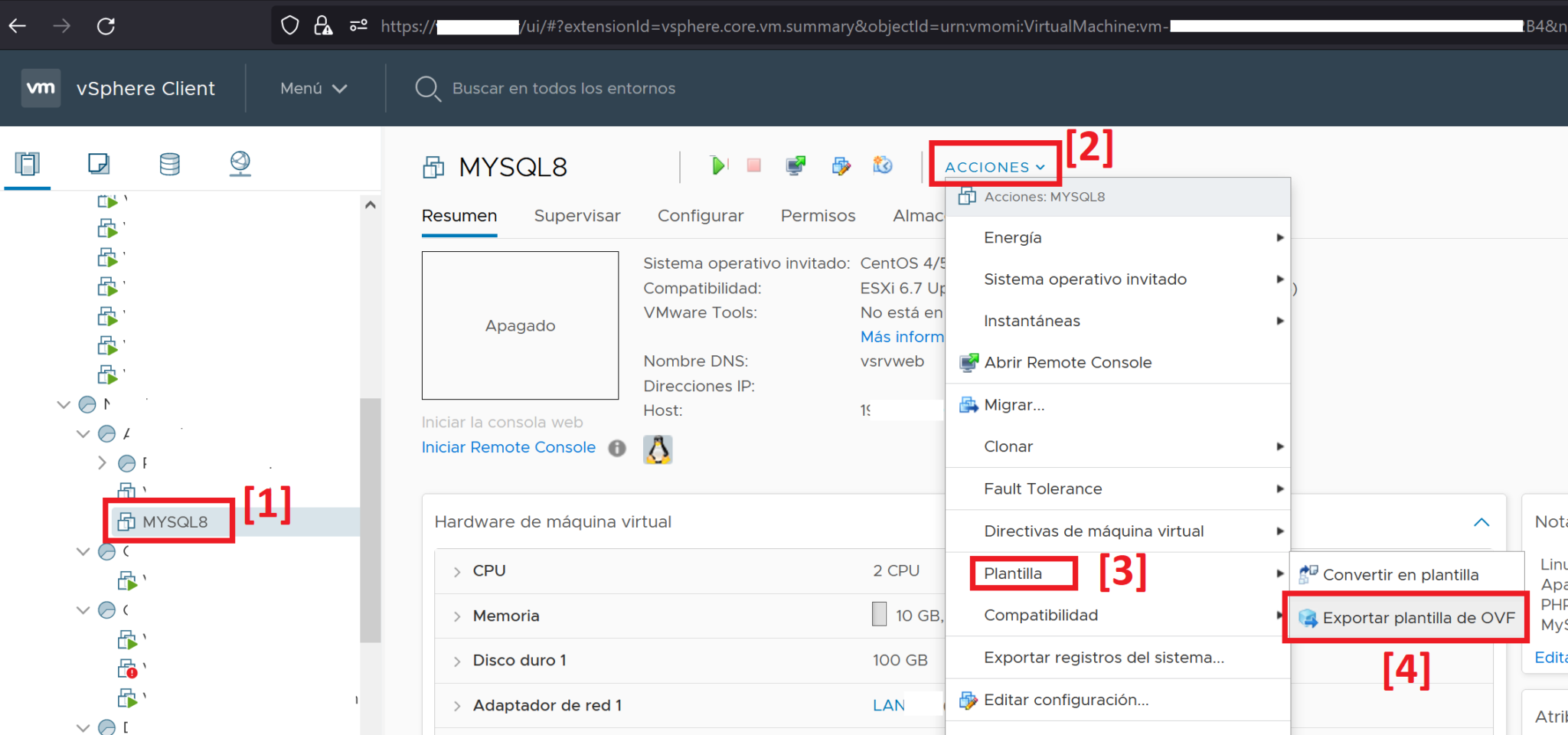The height and width of the screenshot is (735, 1568).
Task: Stop the VM using the red square icon
Action: click(753, 165)
